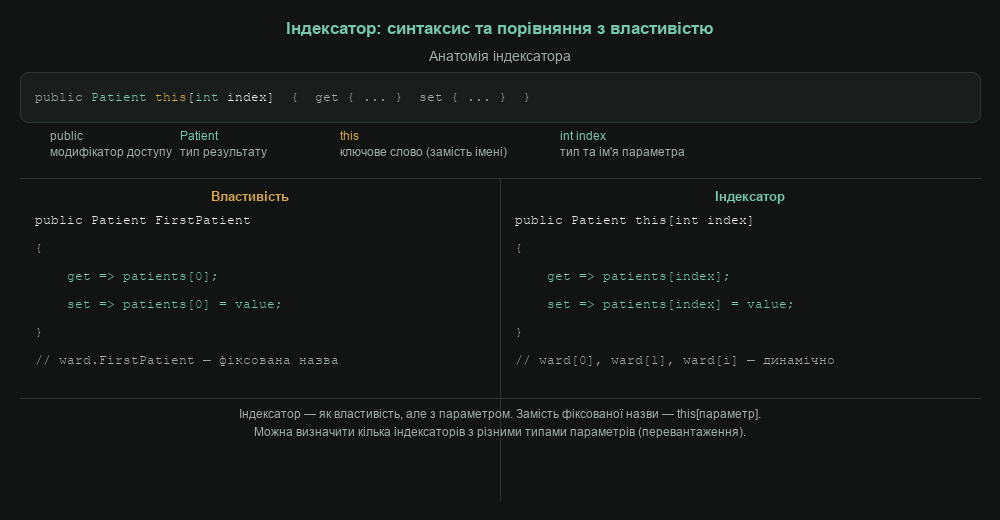This screenshot has width=1000, height=520.
Task: Click the green 'Patient' legend label
Action: coord(199,136)
